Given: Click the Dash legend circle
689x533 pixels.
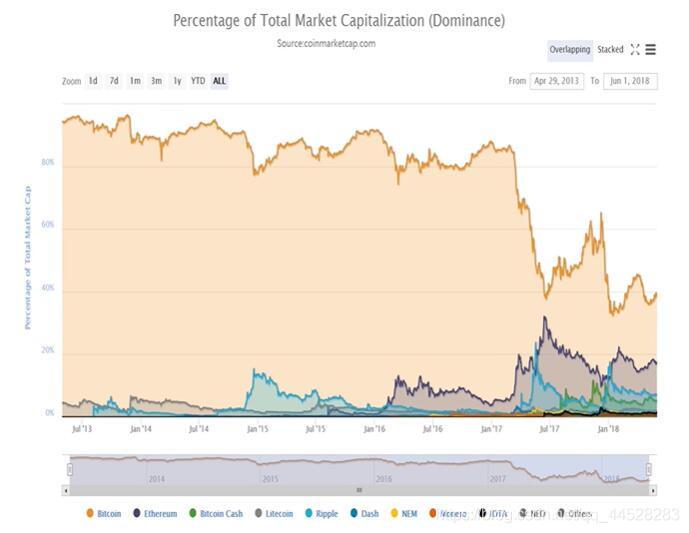Looking at the screenshot, I should (x=354, y=513).
